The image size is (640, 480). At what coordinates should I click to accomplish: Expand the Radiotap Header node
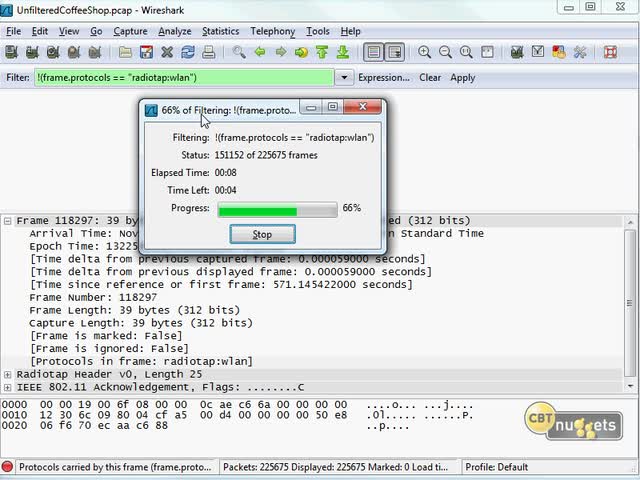(7, 374)
